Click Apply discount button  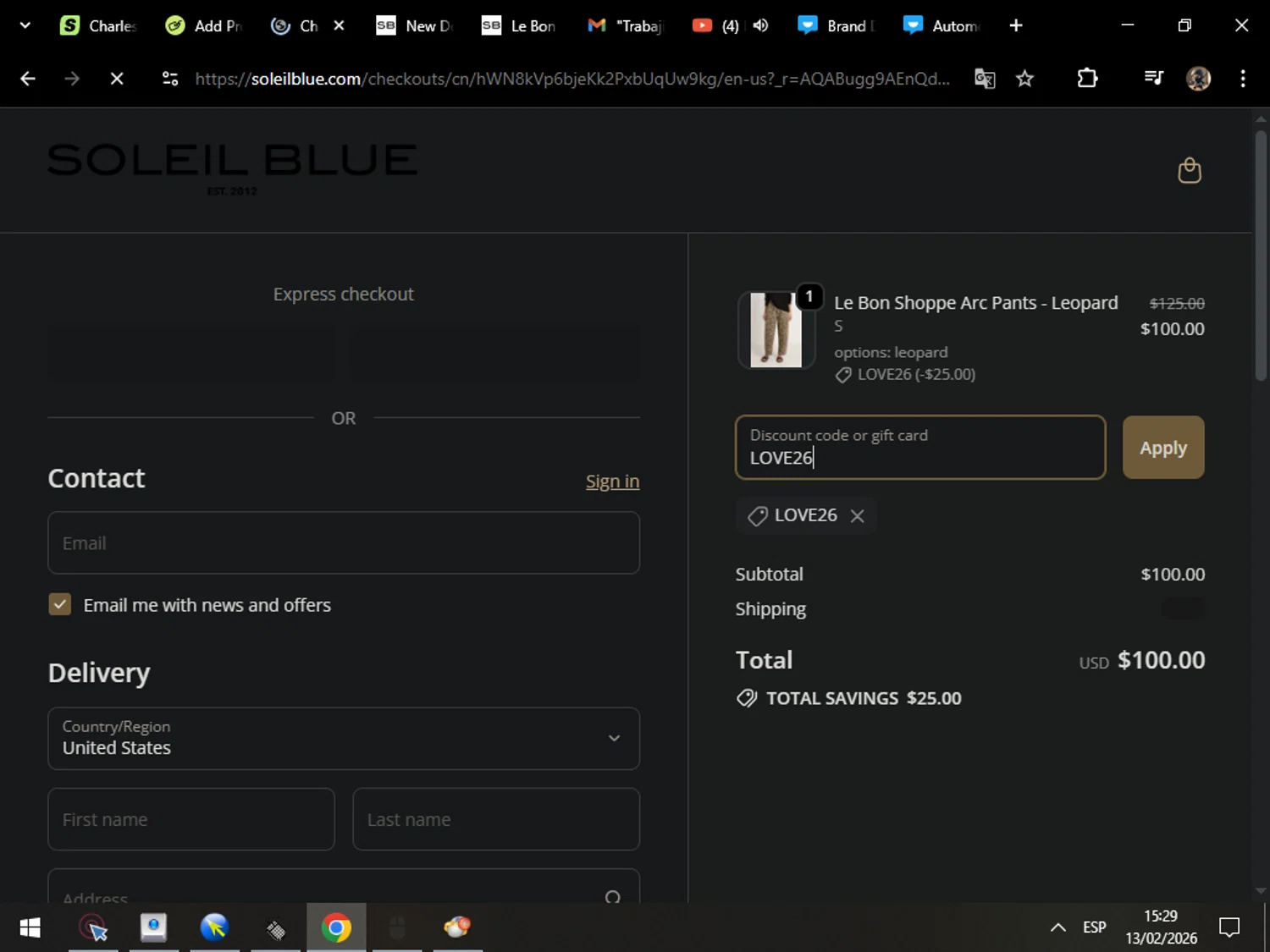click(x=1163, y=448)
